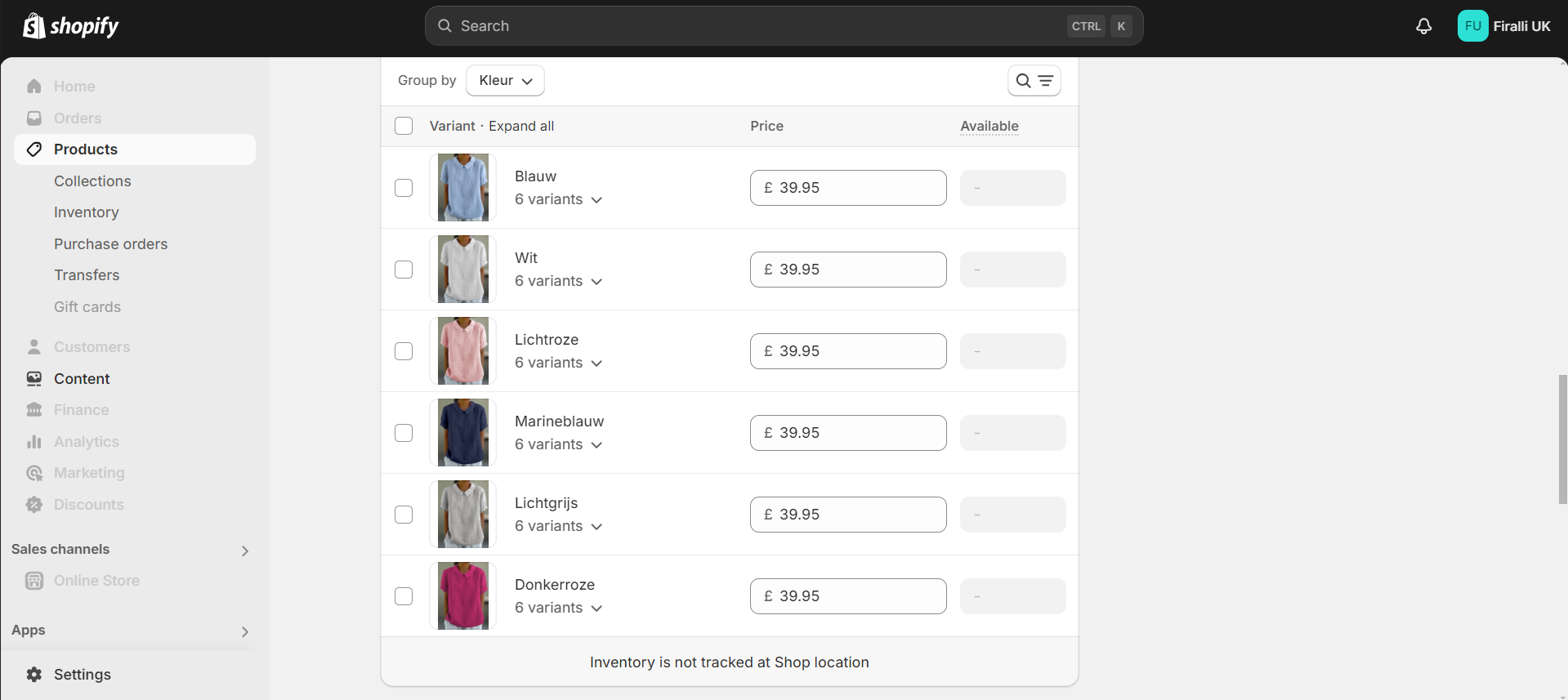The image size is (1568, 700).
Task: Open the Group by Kleur dropdown
Action: click(x=505, y=81)
